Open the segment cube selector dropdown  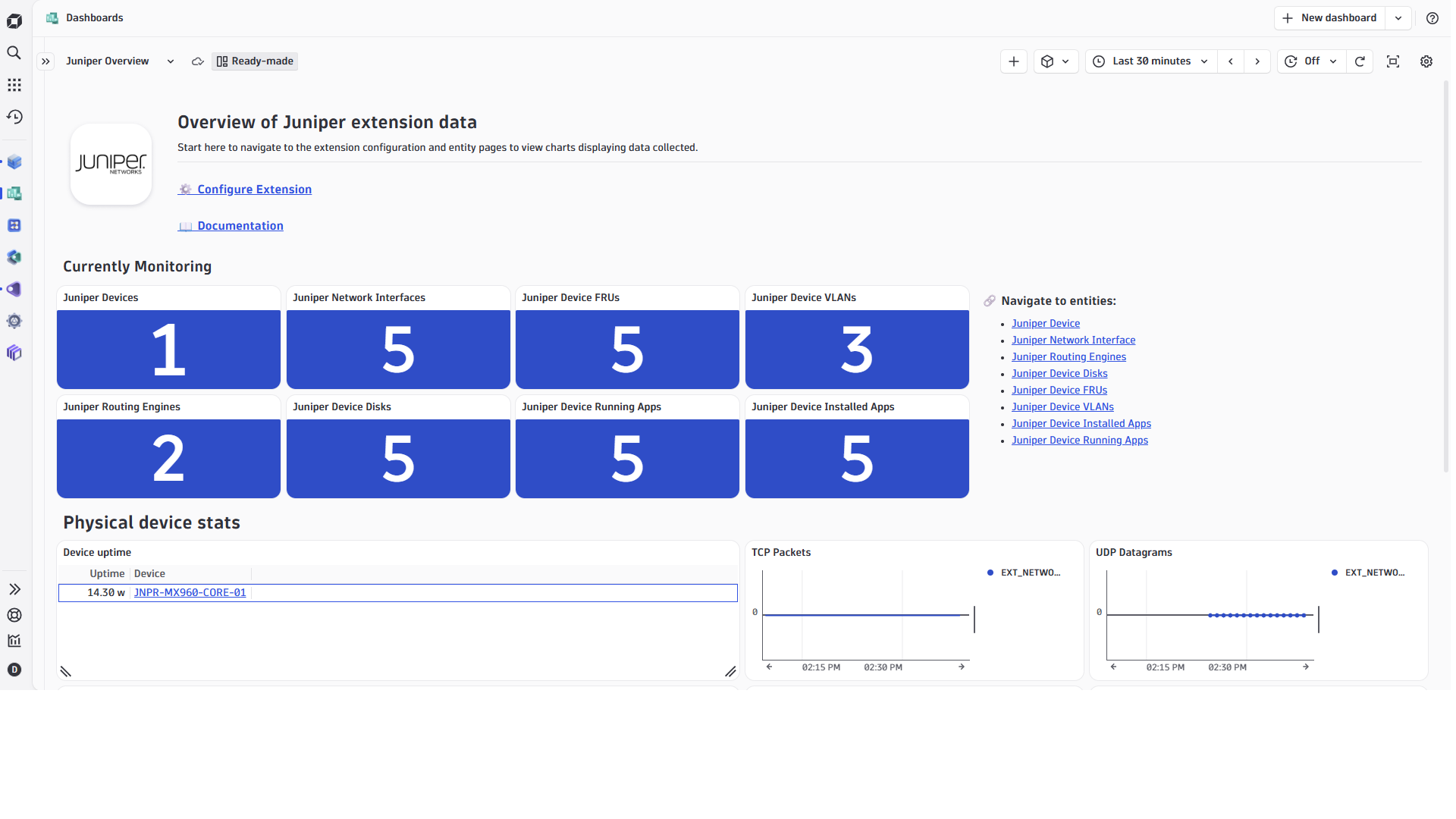(x=1056, y=61)
